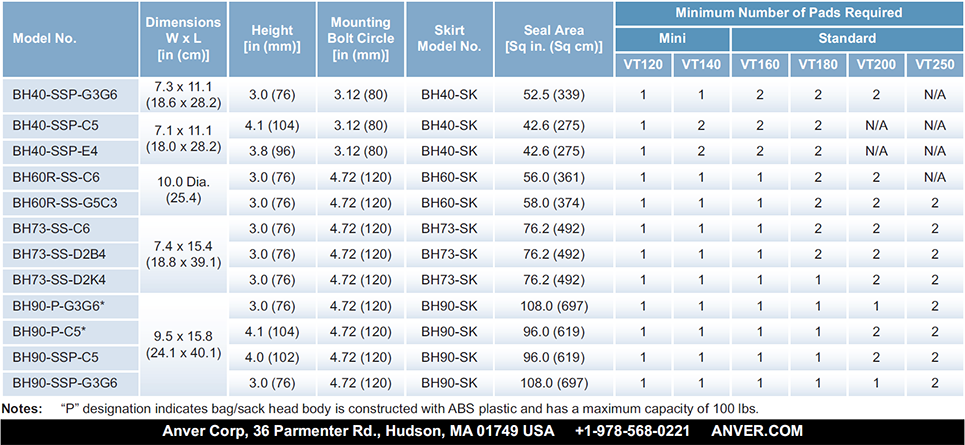Click the Skirt Model No. header
Image resolution: width=965 pixels, height=445 pixels.
tap(451, 39)
